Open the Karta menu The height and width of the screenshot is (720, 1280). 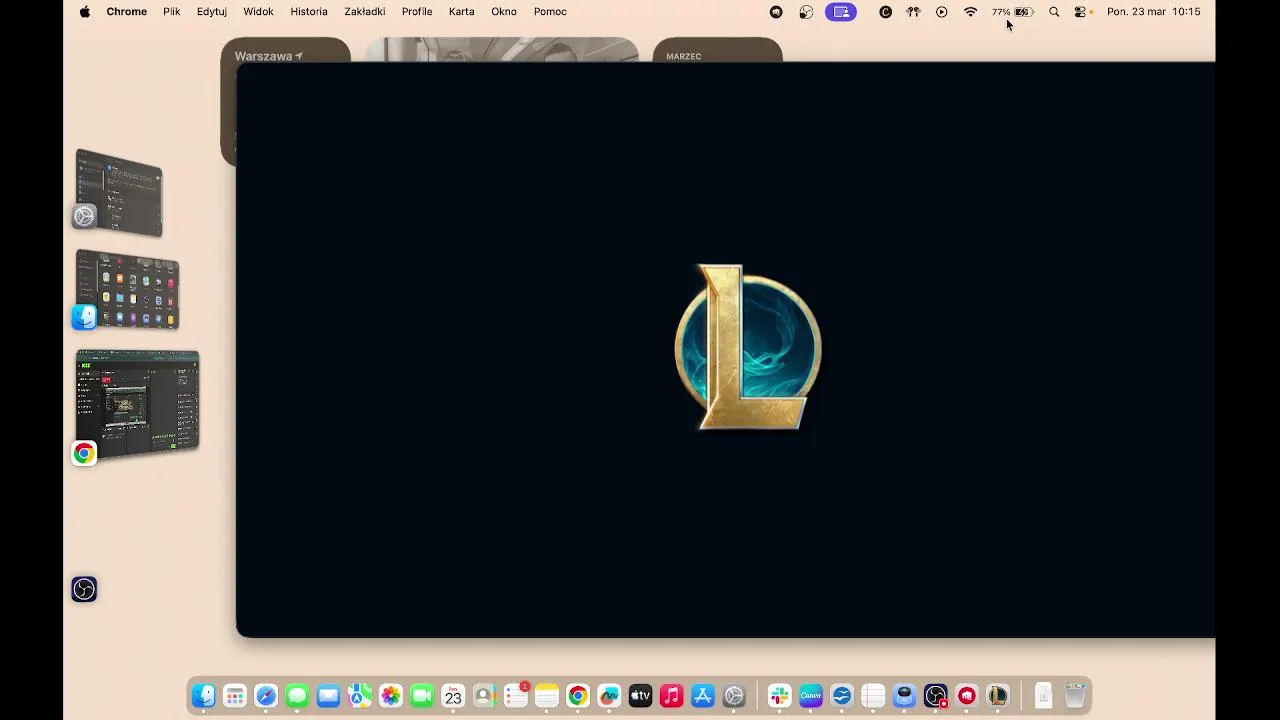(x=462, y=12)
